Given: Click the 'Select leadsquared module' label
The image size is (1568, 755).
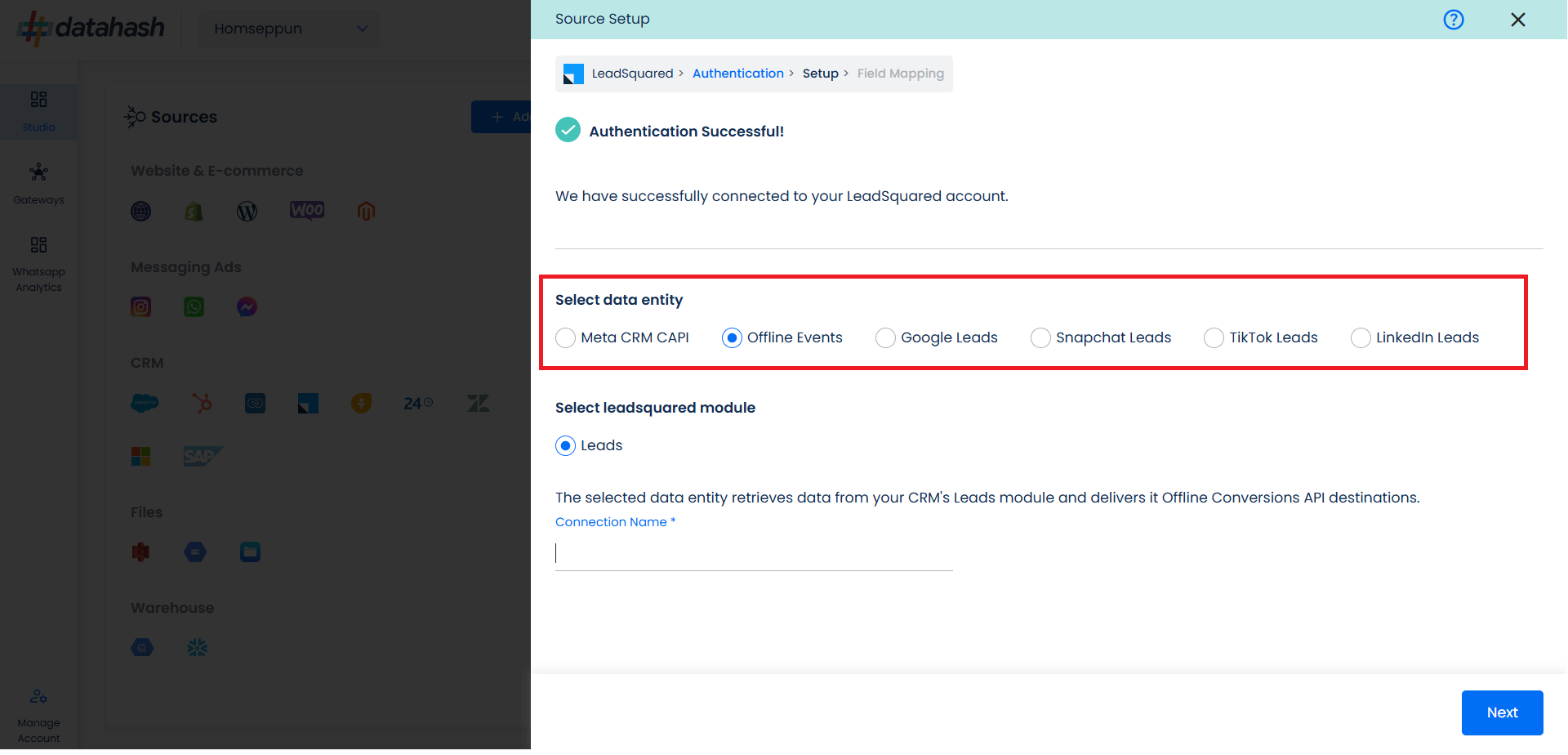Looking at the screenshot, I should click(655, 408).
